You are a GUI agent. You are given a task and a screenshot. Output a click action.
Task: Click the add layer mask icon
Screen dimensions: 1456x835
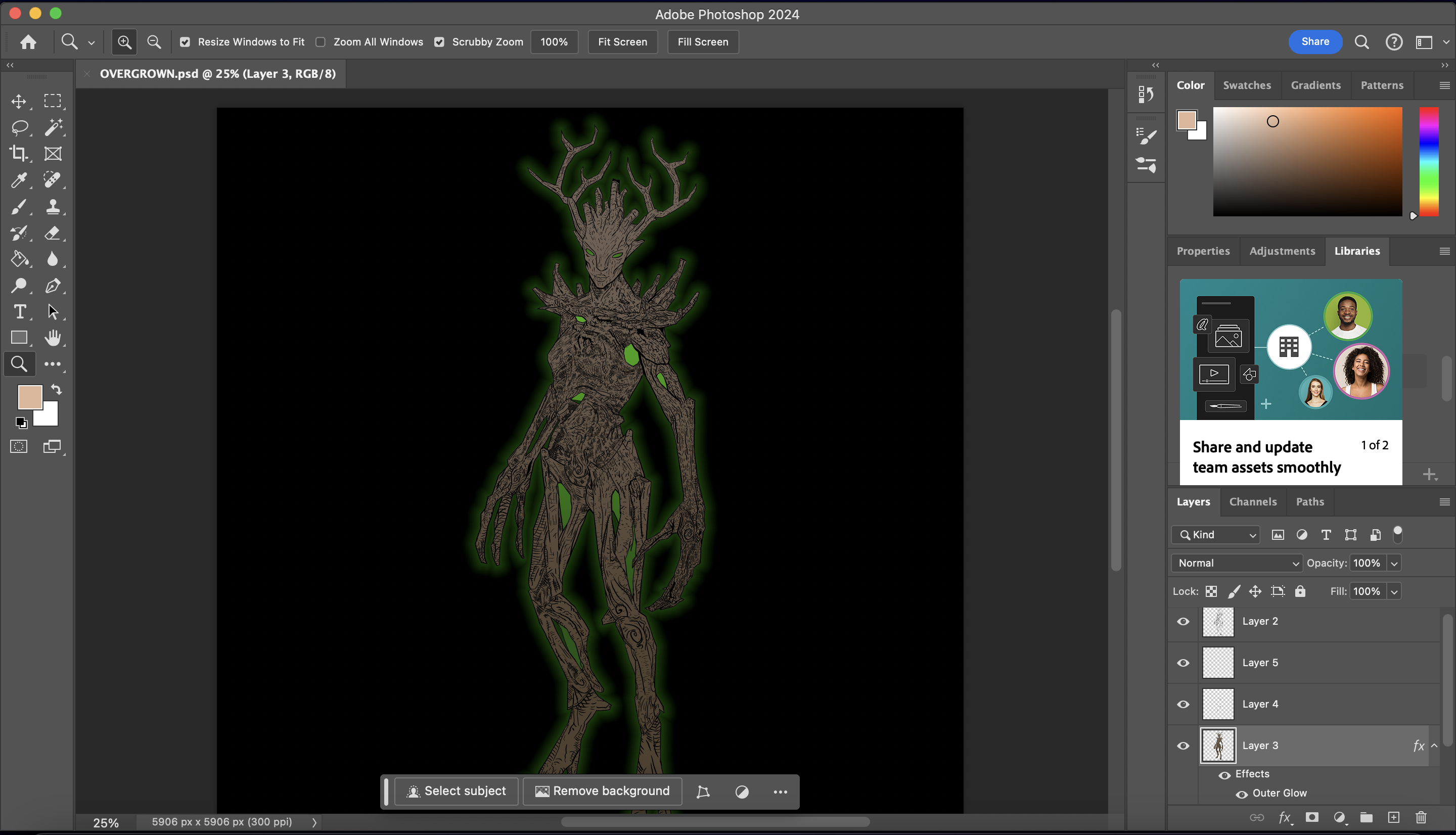coord(1311,817)
